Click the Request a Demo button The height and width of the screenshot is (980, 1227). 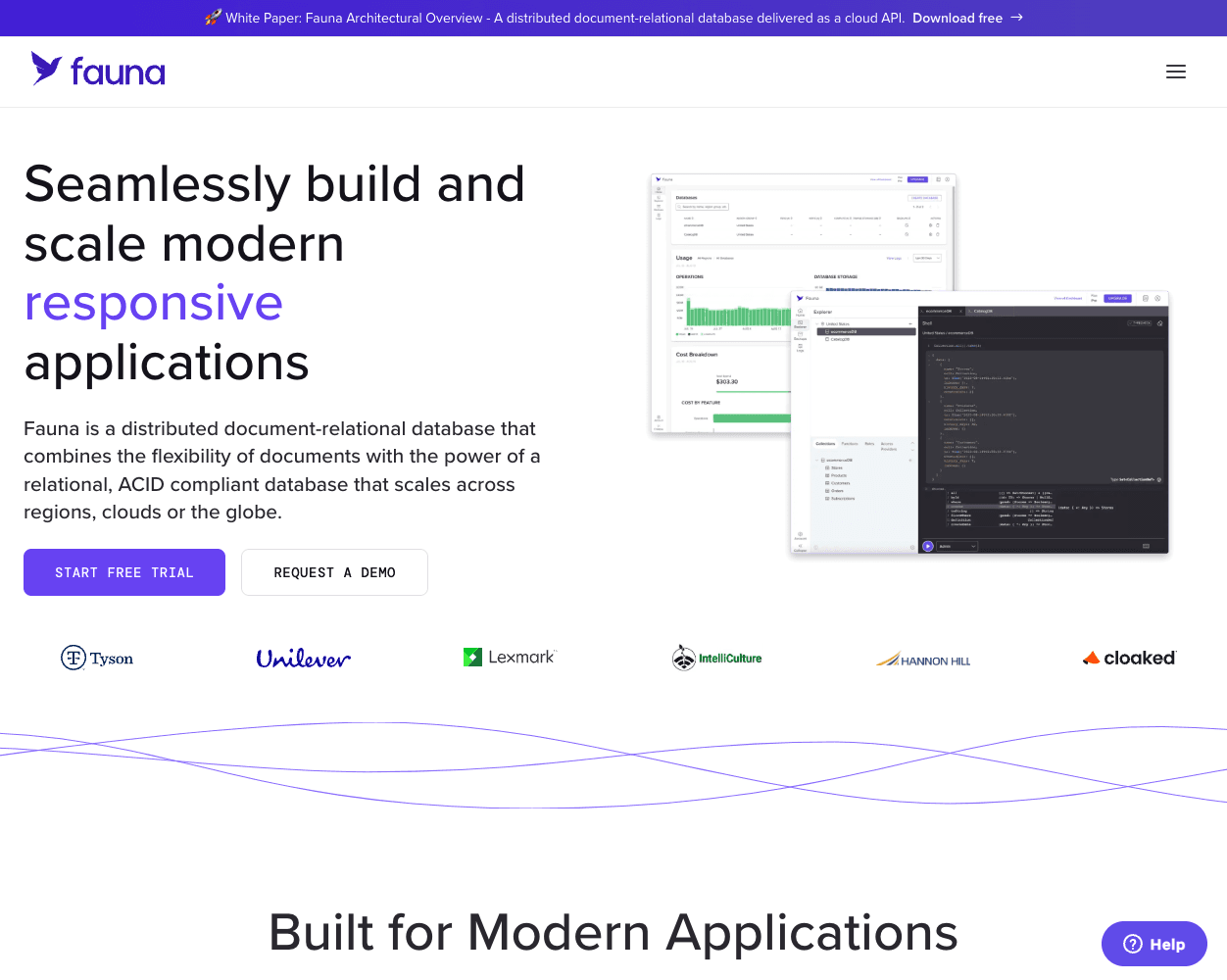tap(334, 572)
